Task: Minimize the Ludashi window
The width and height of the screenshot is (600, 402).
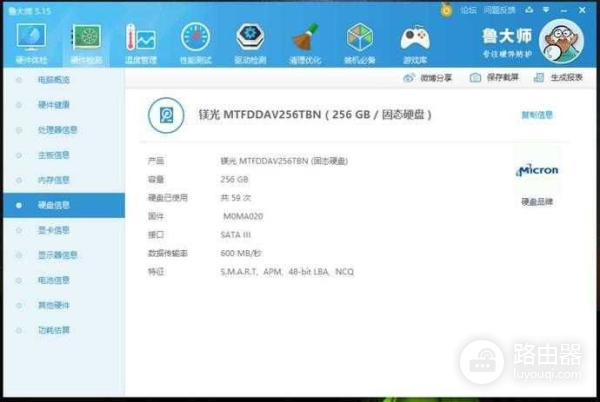Action: point(564,11)
